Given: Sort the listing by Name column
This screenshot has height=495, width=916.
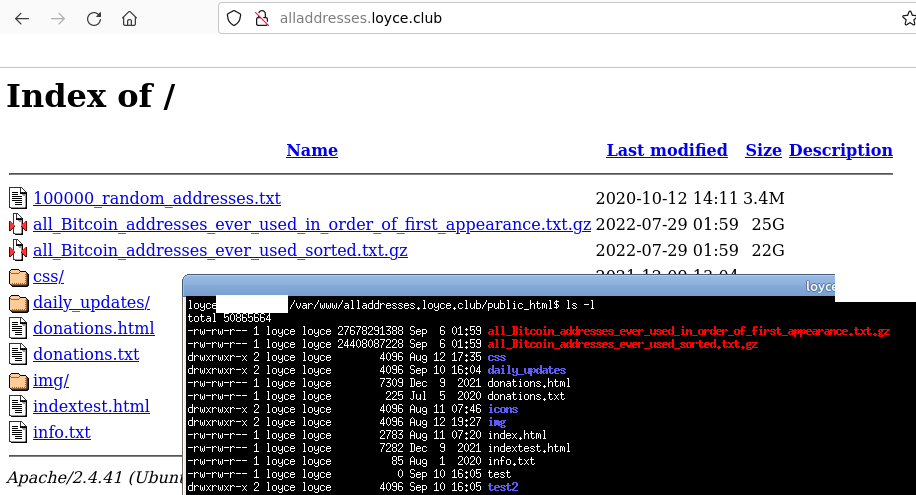Looking at the screenshot, I should click(x=312, y=150).
